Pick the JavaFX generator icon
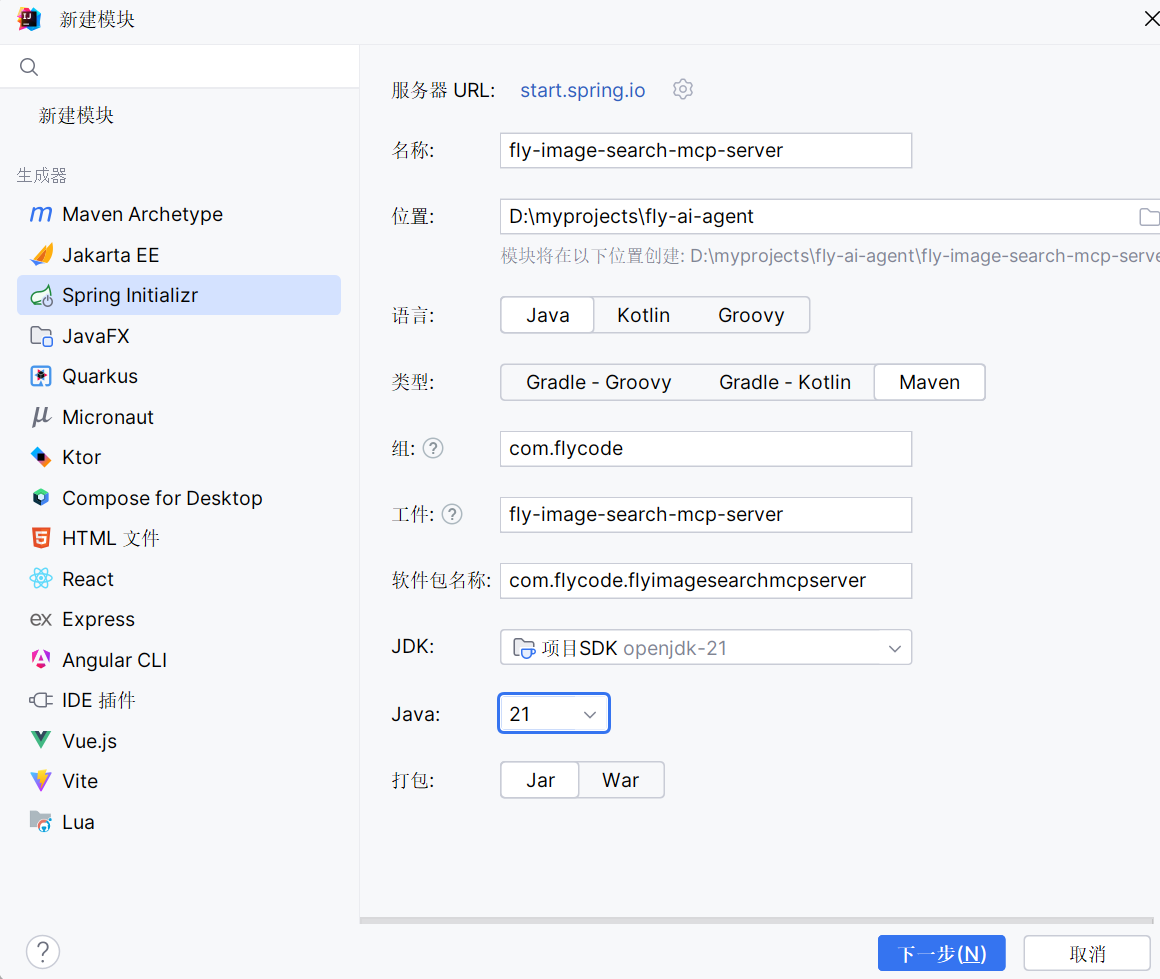Viewport: 1160px width, 979px height. coord(41,337)
